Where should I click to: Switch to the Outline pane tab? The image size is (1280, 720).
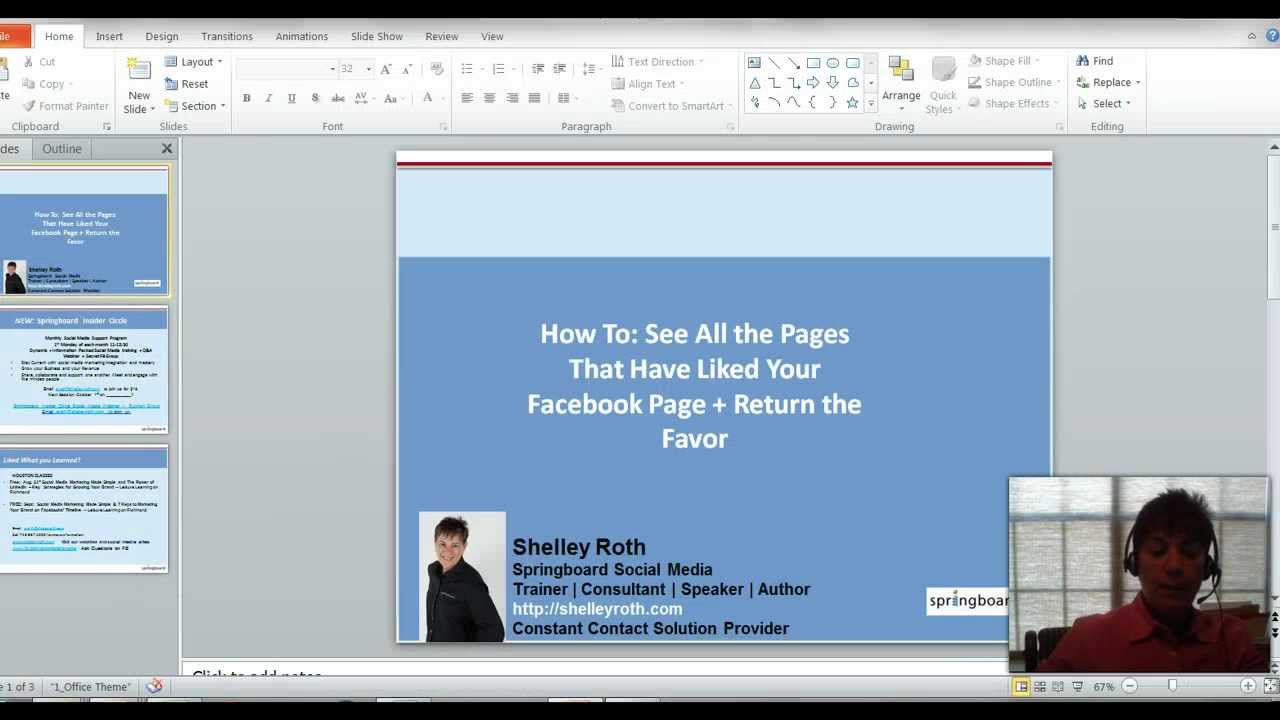(x=62, y=149)
